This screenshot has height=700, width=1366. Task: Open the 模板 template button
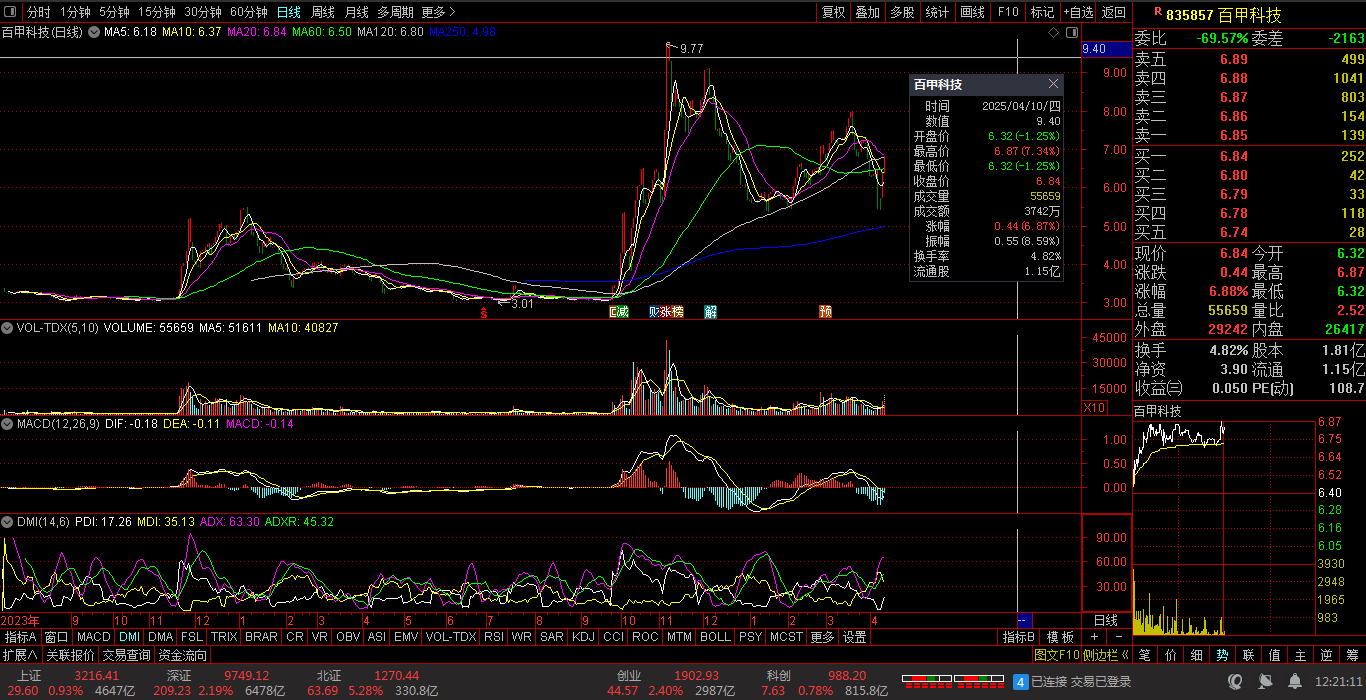1061,637
